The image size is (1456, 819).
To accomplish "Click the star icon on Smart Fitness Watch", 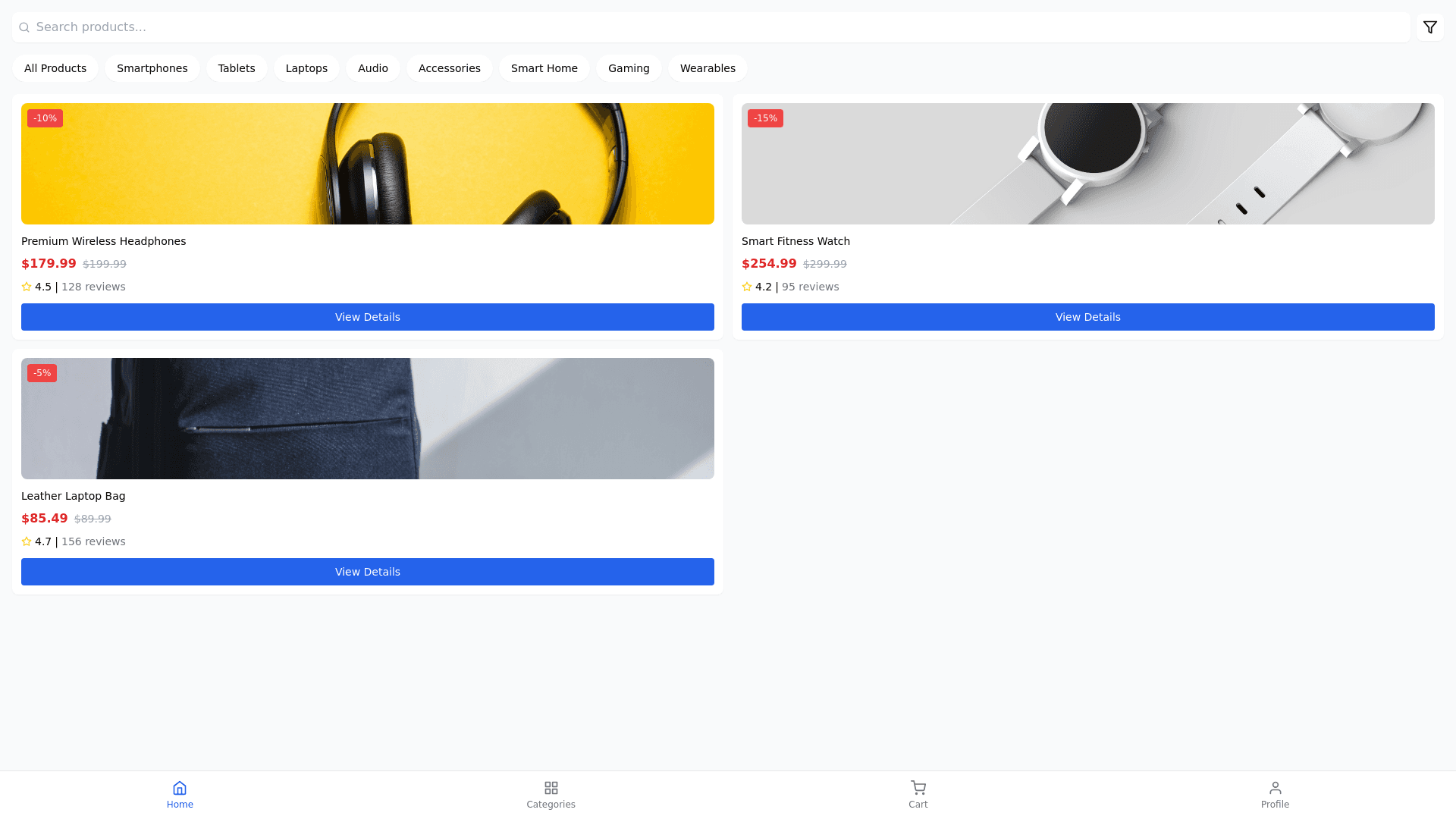I will pyautogui.click(x=747, y=287).
